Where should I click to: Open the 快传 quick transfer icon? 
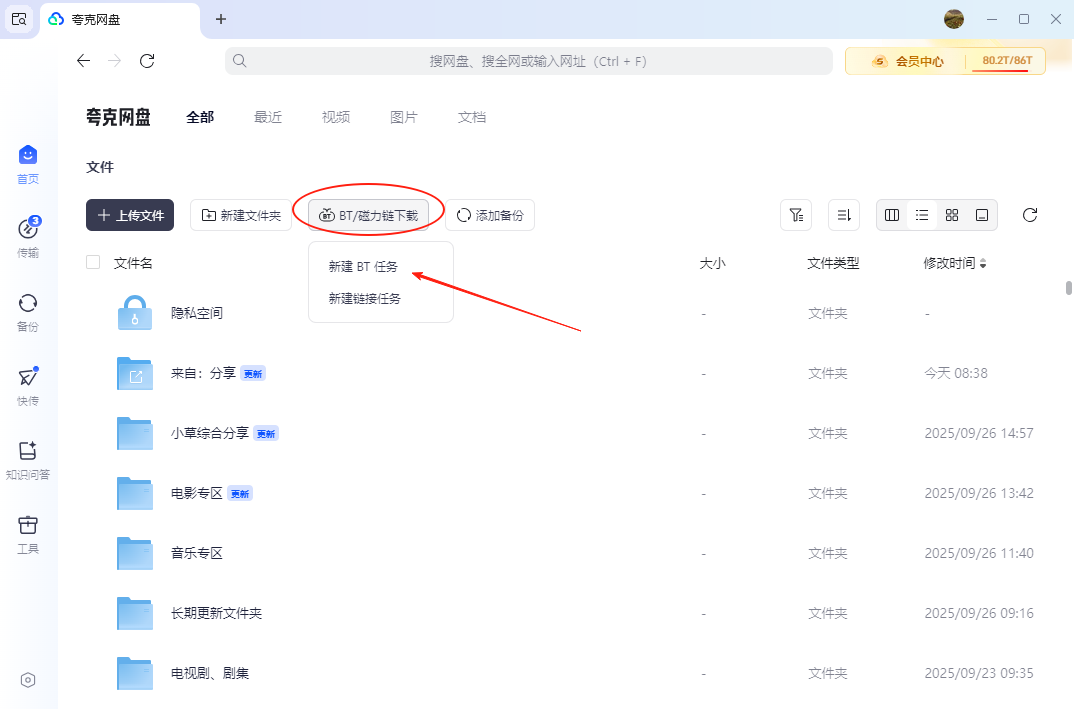[28, 378]
